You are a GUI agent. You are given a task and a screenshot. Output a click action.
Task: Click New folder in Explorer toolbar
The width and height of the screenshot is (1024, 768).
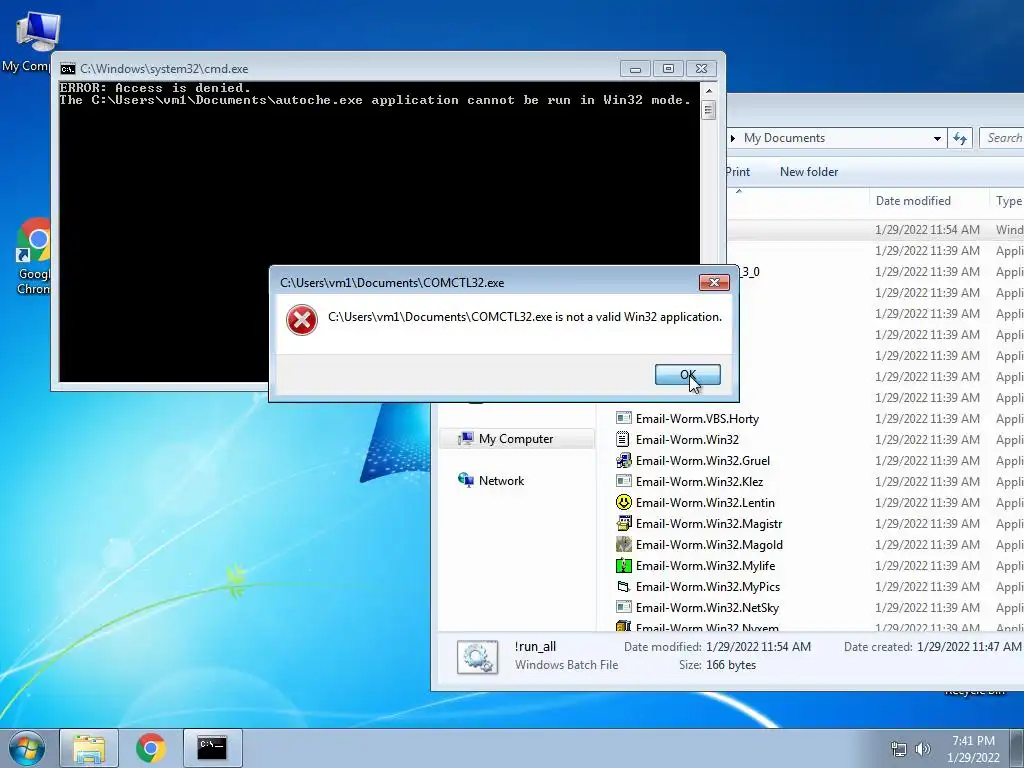point(808,172)
